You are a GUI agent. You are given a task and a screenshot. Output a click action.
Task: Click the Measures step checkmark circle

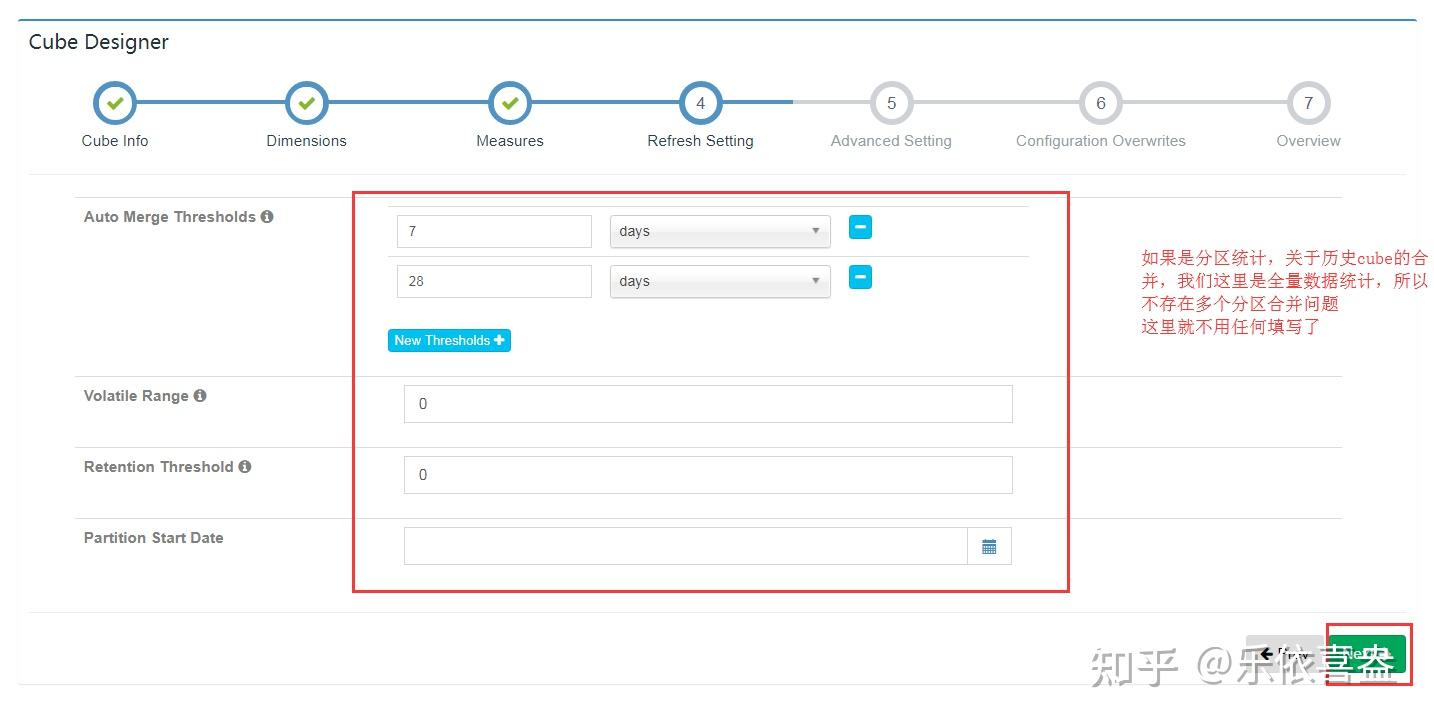510,103
